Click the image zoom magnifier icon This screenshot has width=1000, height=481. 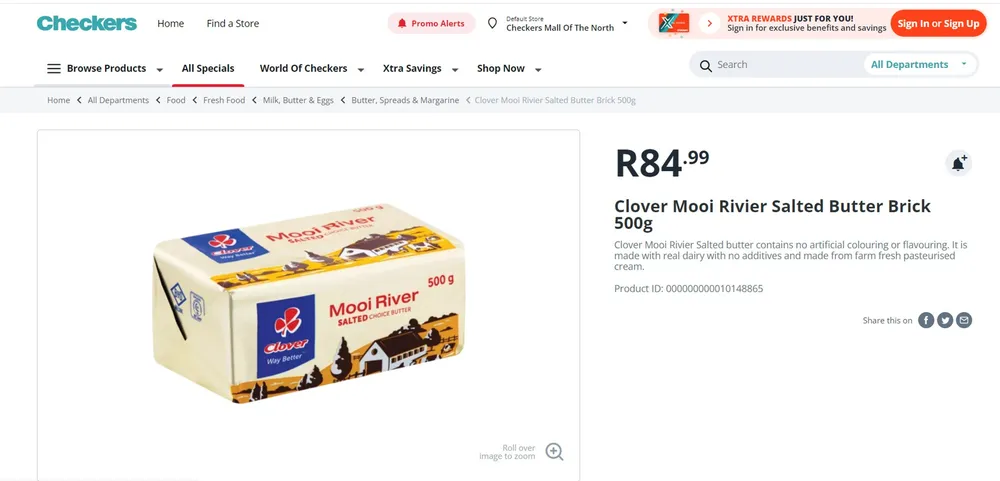pyautogui.click(x=554, y=452)
